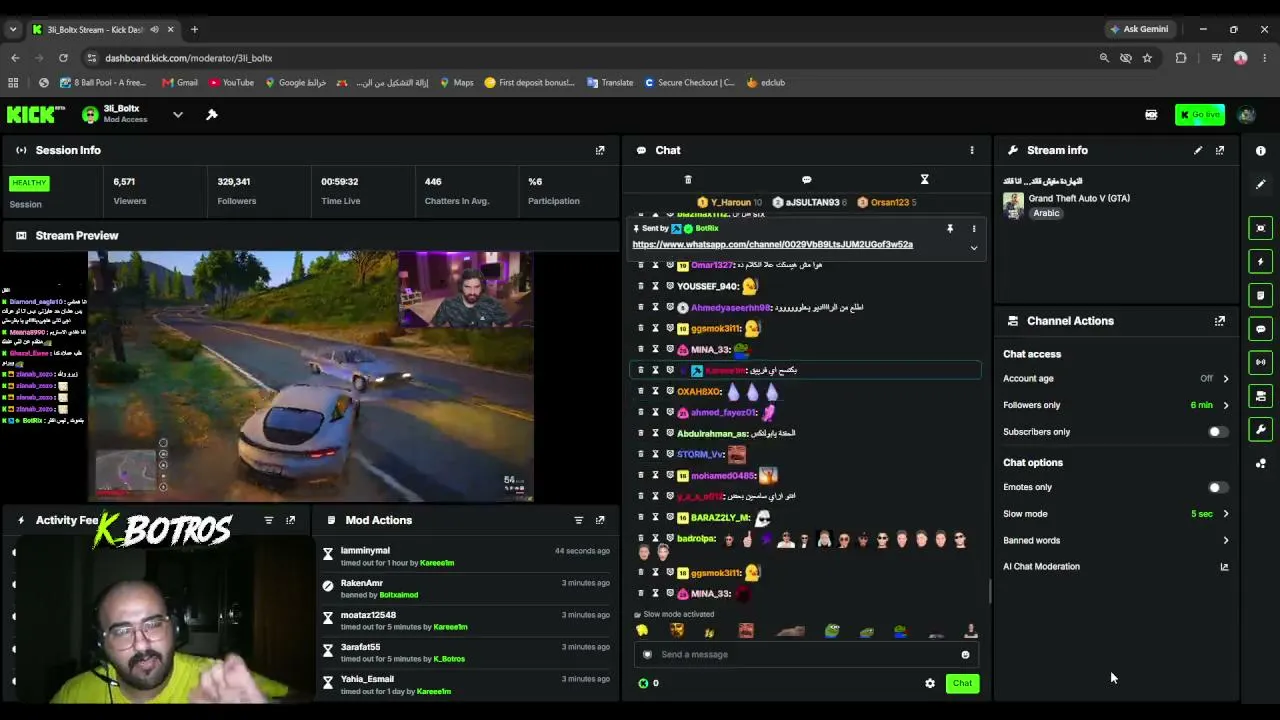Pop out the Session Info panel

[x=600, y=150]
